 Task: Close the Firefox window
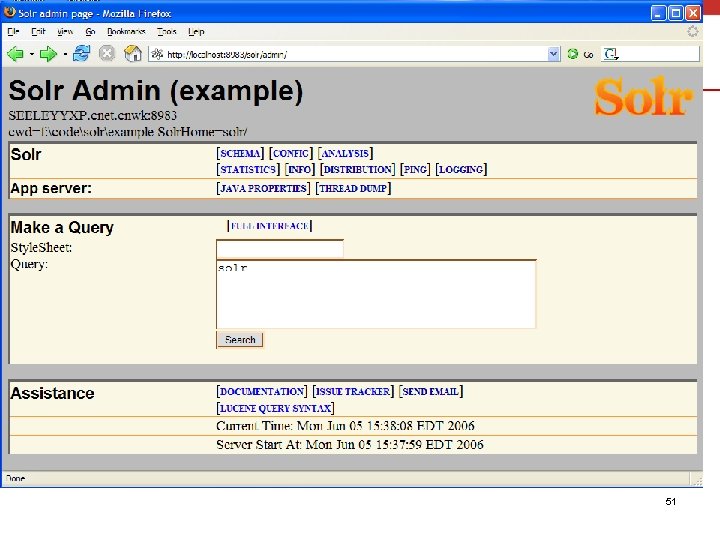coord(693,13)
